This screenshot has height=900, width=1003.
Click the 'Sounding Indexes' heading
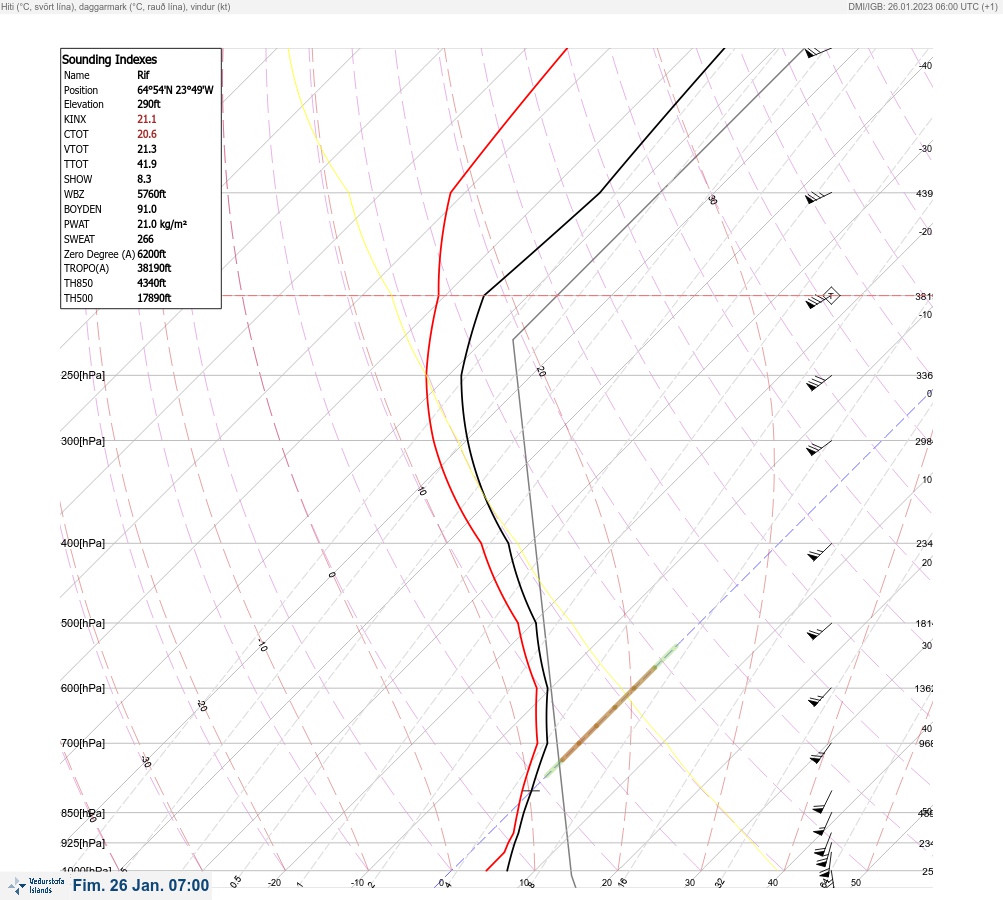pyautogui.click(x=109, y=59)
